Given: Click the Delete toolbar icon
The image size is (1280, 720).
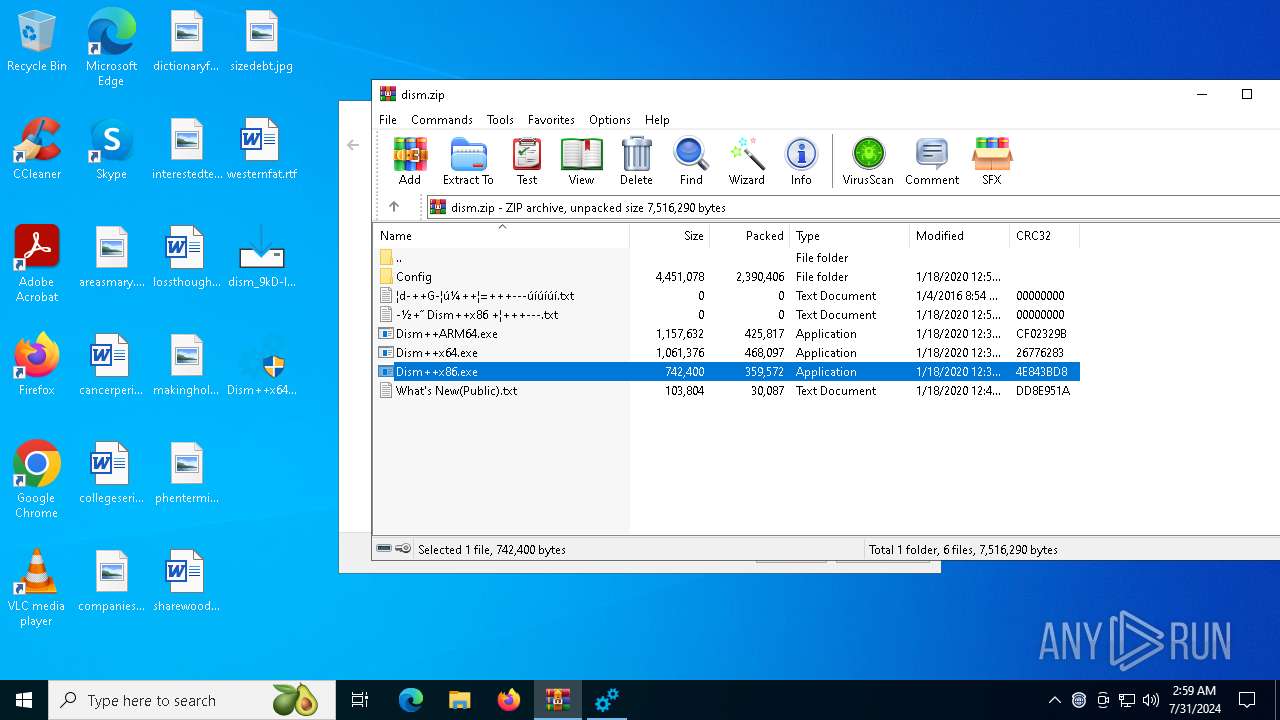Looking at the screenshot, I should (x=636, y=161).
